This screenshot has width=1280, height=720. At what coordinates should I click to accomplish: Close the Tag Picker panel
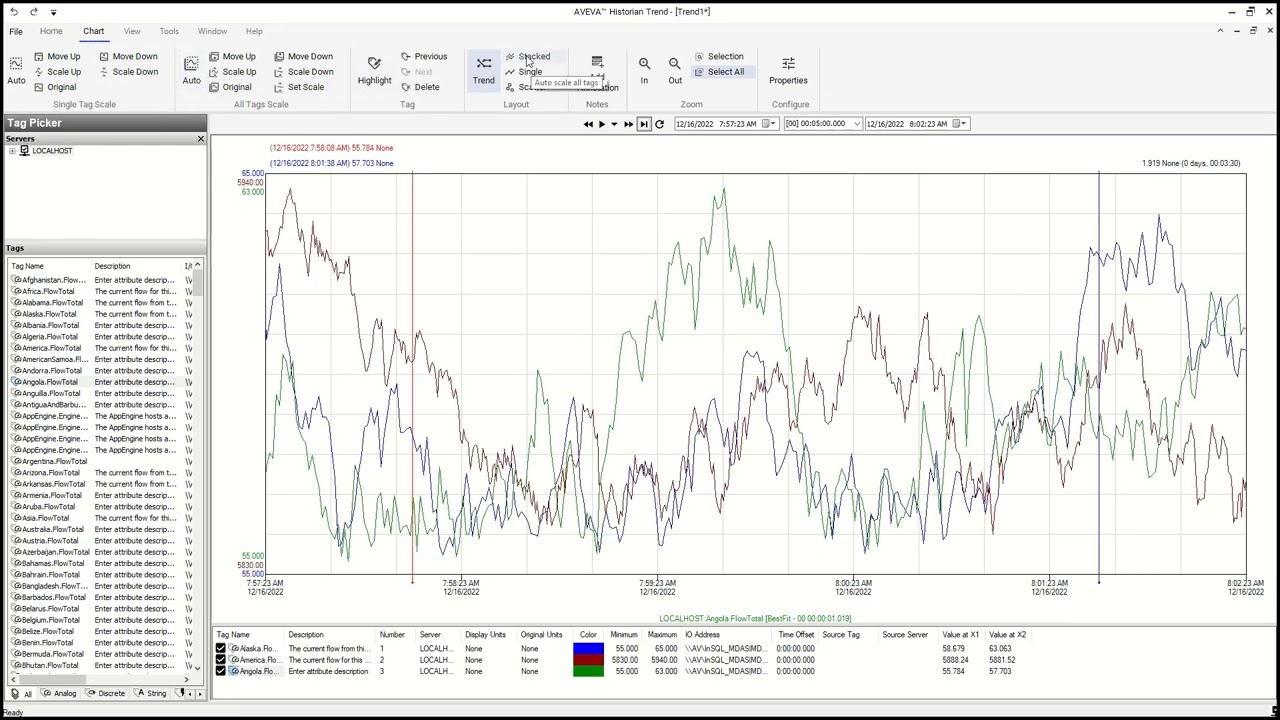click(200, 139)
